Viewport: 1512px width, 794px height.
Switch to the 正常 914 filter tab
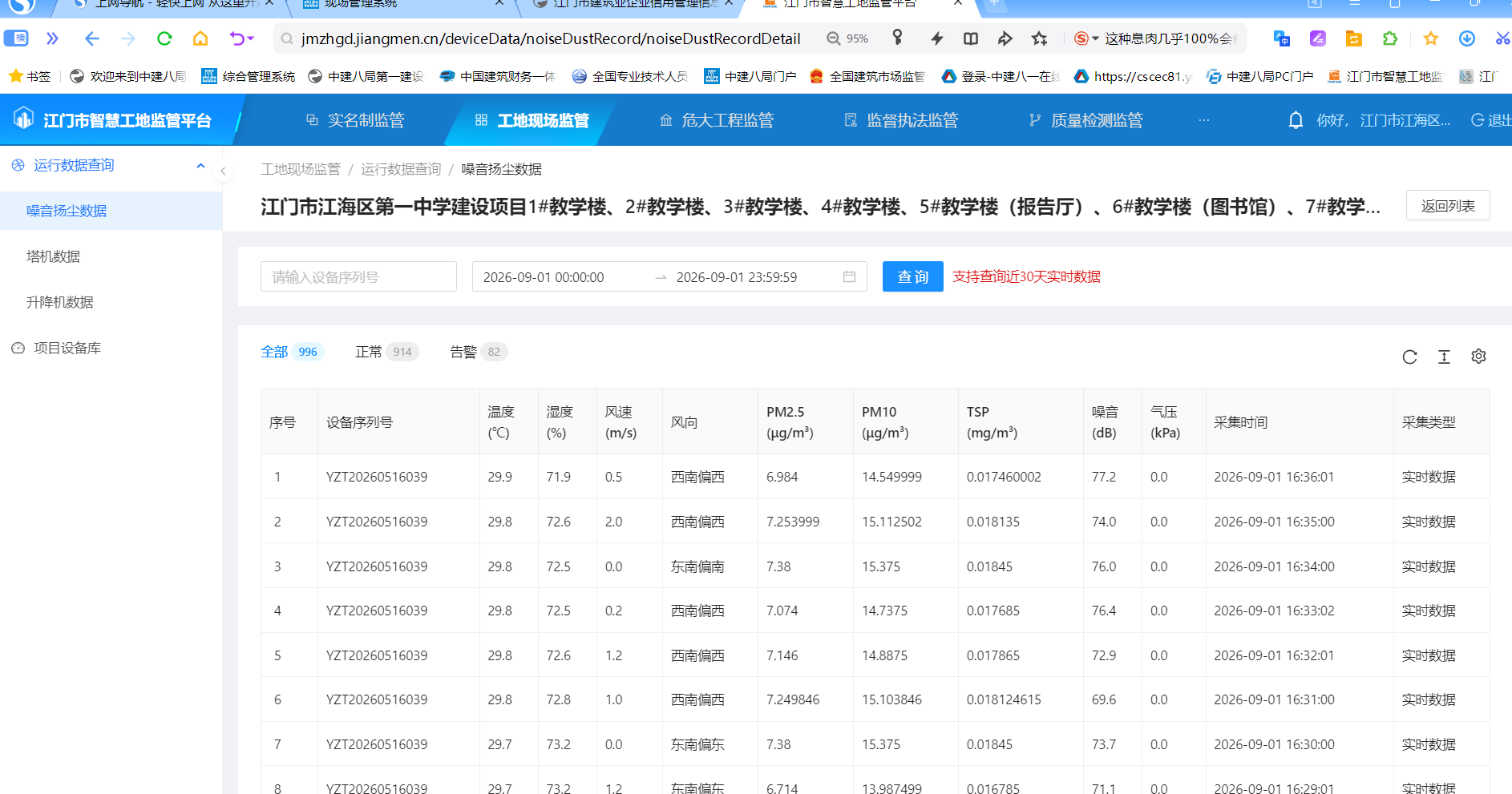tap(387, 352)
